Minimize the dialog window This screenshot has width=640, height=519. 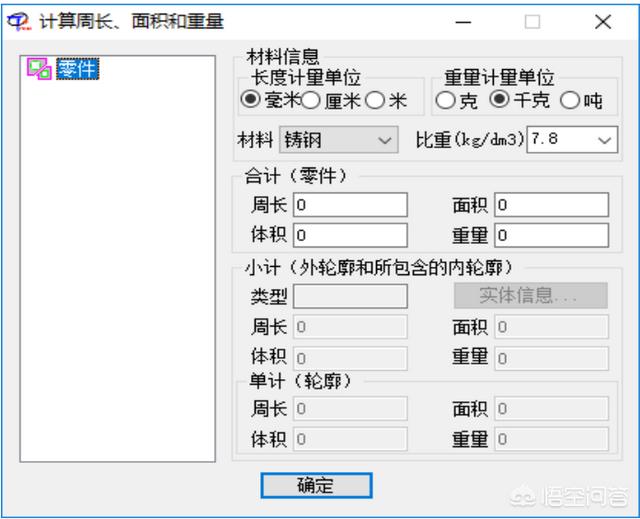click(463, 22)
